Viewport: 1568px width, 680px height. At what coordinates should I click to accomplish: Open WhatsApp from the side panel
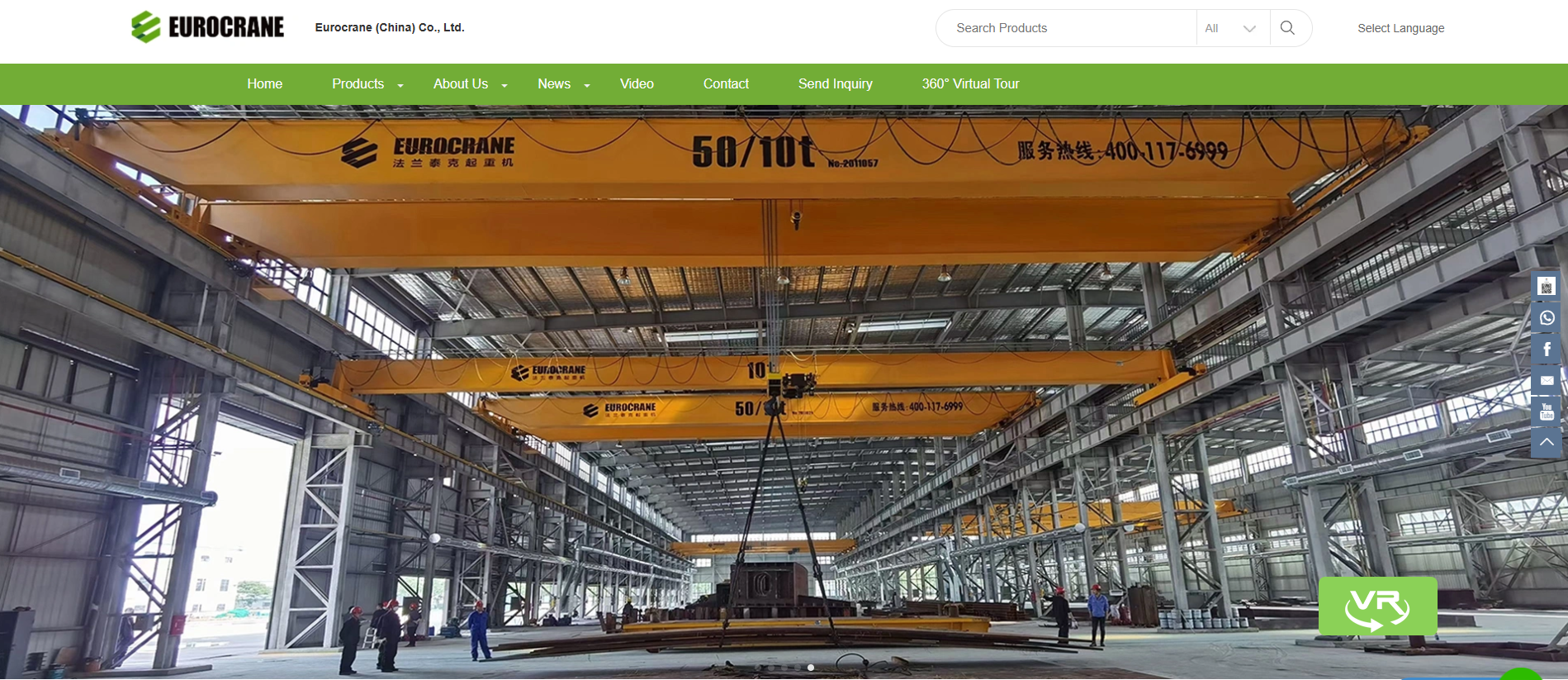1547,318
